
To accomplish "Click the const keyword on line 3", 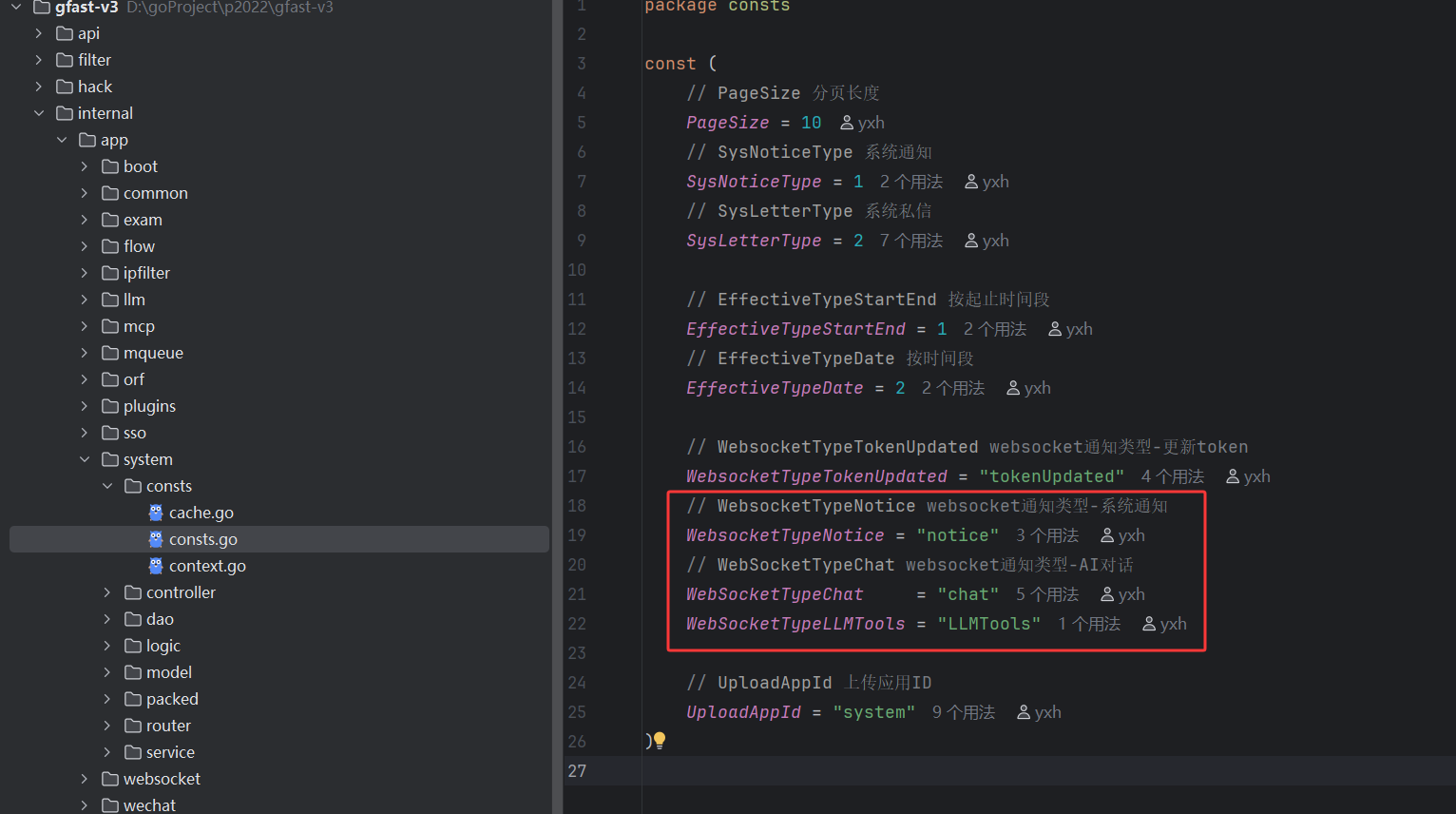I will [x=670, y=64].
